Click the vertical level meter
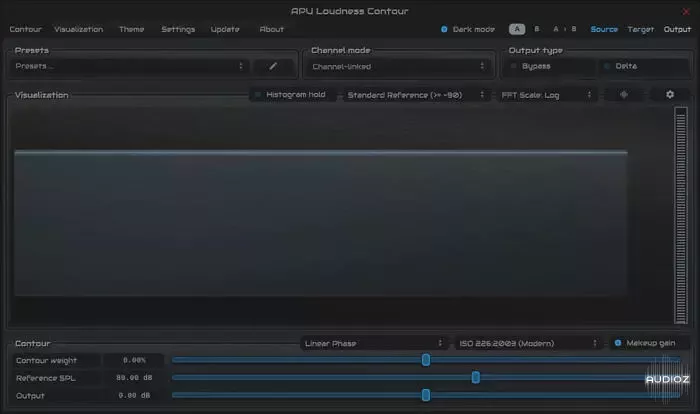The height and width of the screenshot is (414, 700). pyautogui.click(x=681, y=215)
